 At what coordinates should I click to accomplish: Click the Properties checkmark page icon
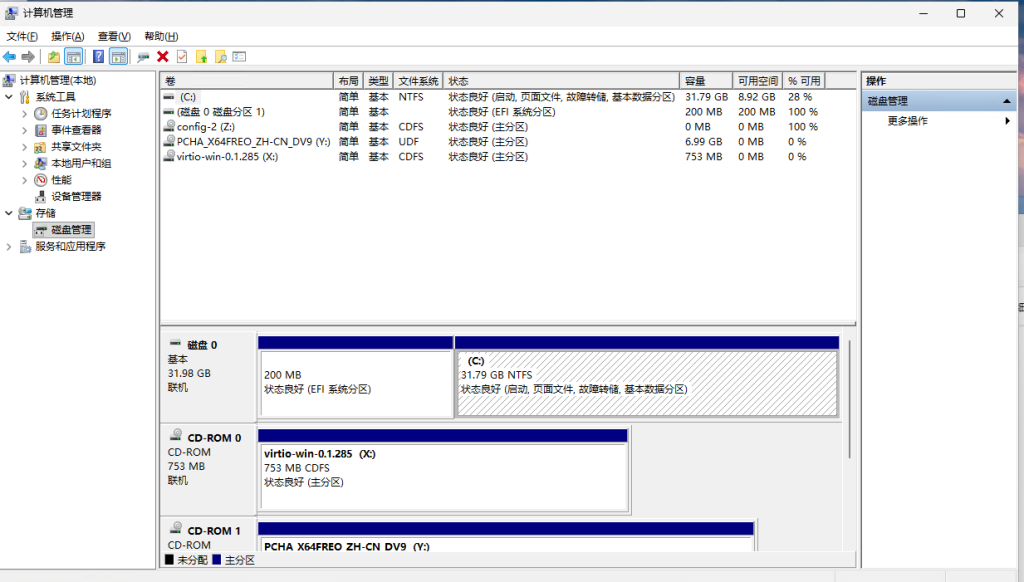coord(182,57)
